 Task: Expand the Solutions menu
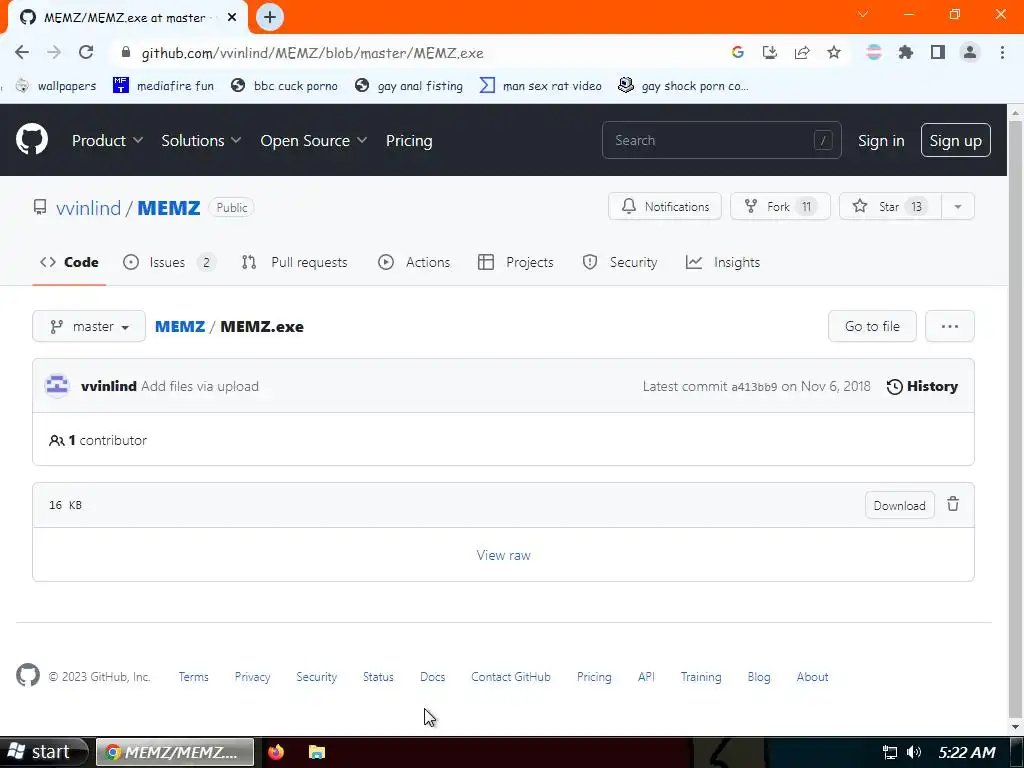(x=201, y=140)
